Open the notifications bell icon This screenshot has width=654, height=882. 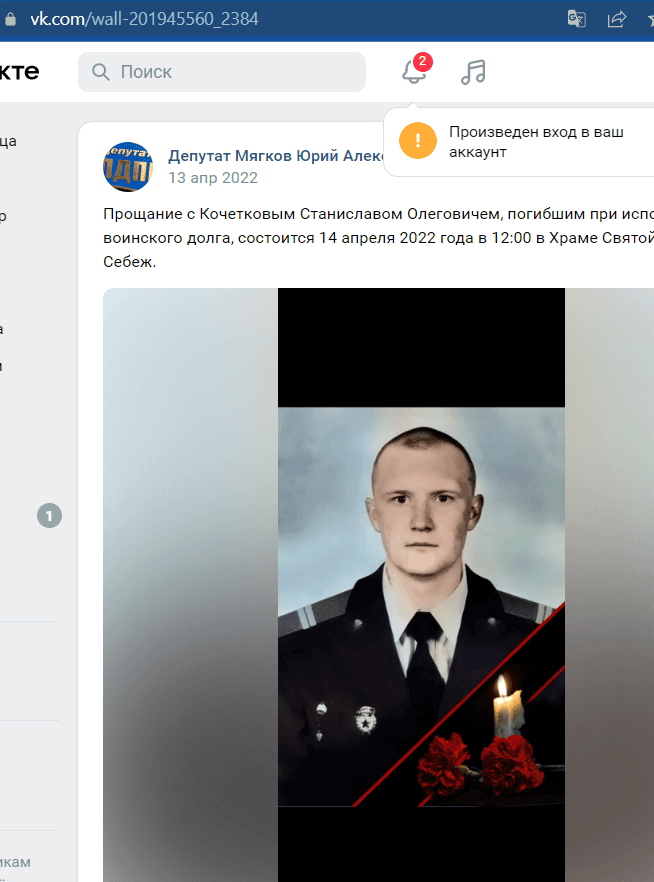tap(413, 72)
